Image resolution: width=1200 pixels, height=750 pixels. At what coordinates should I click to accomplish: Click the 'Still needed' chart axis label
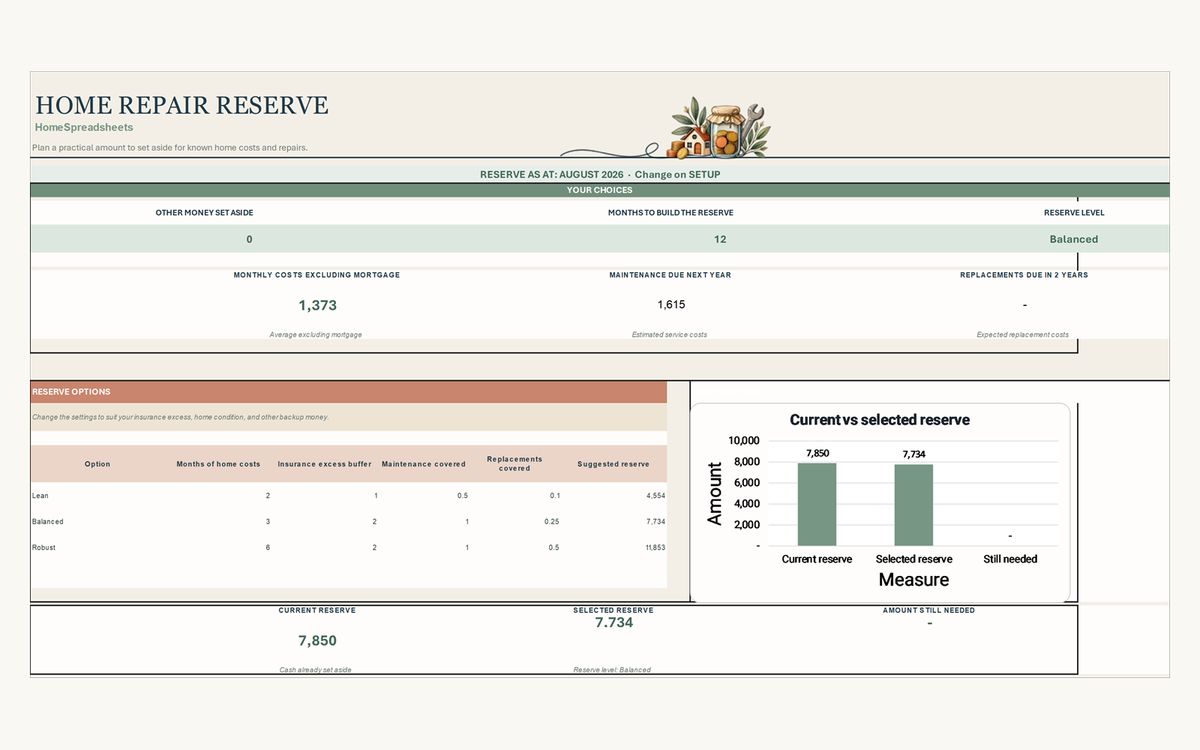coord(1010,559)
